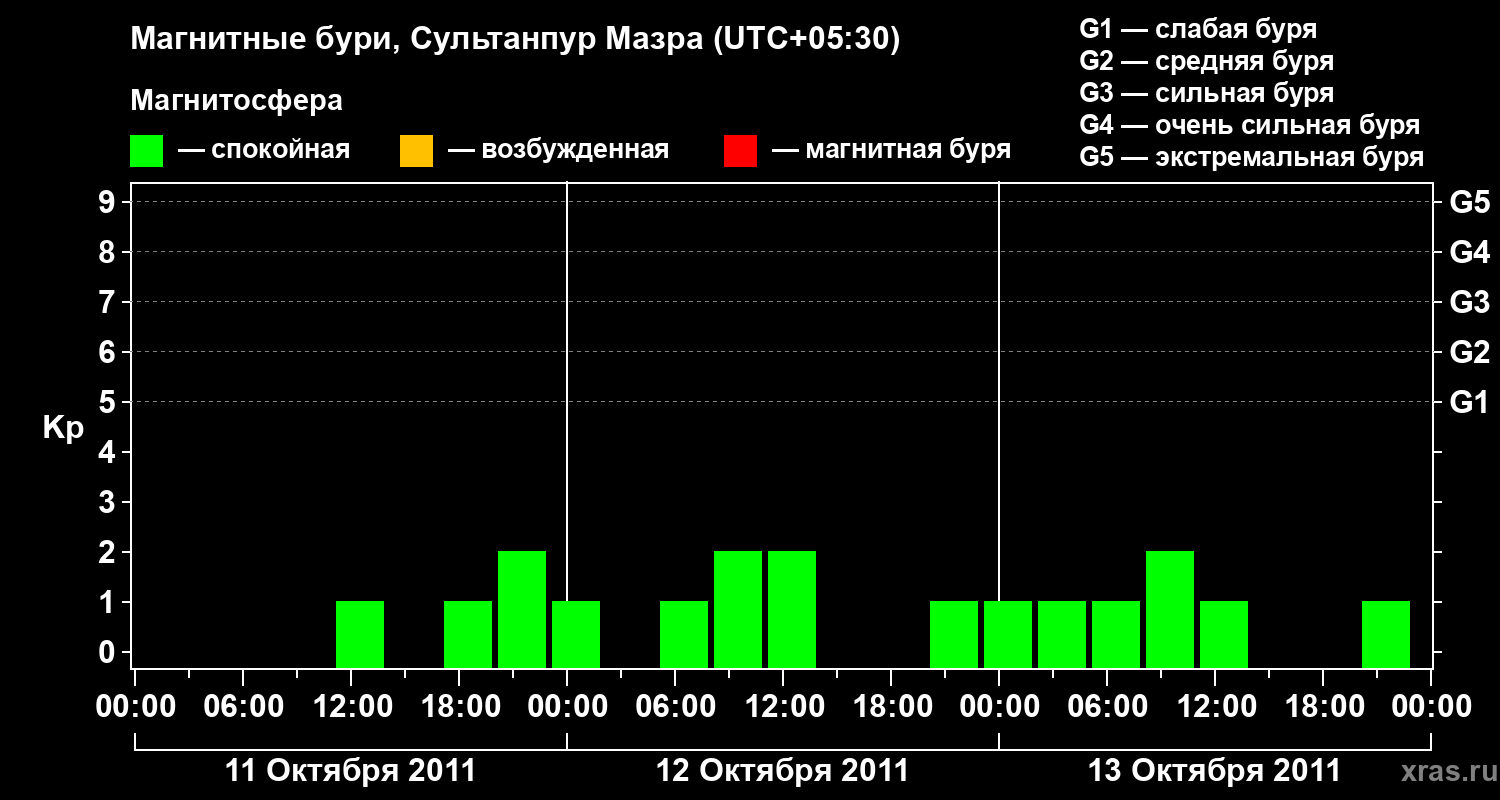
Task: Select the 'G4 — очень сильная буря' legend line
Action: pyautogui.click(x=1250, y=125)
